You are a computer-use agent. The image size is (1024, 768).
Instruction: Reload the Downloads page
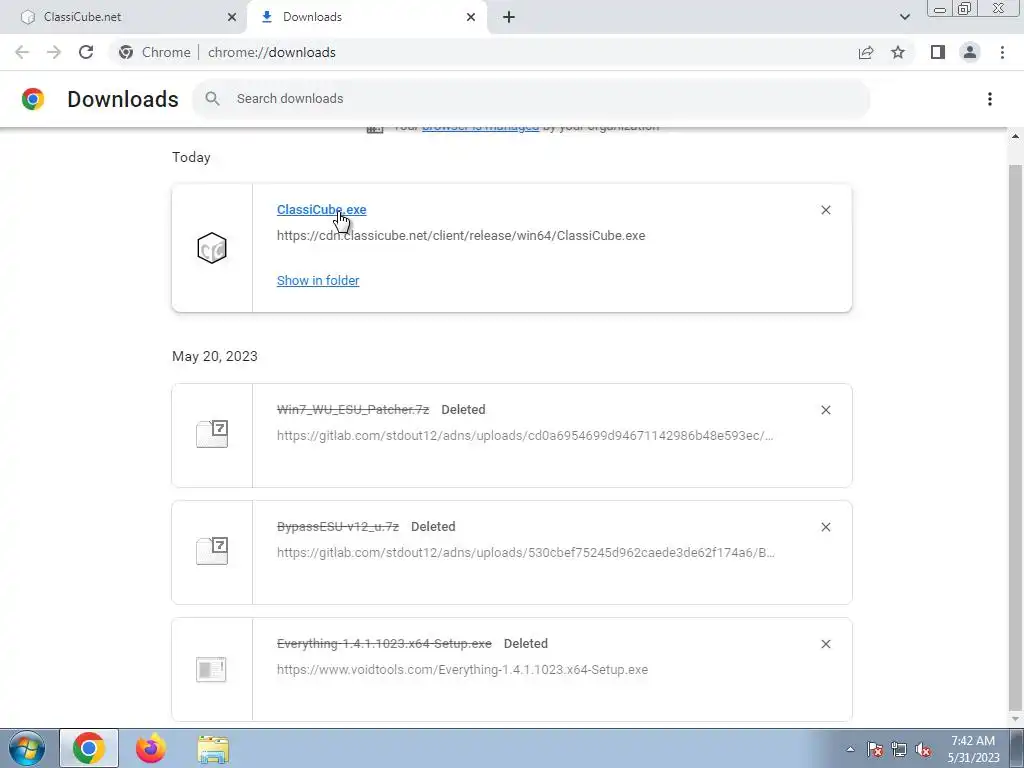coord(86,52)
